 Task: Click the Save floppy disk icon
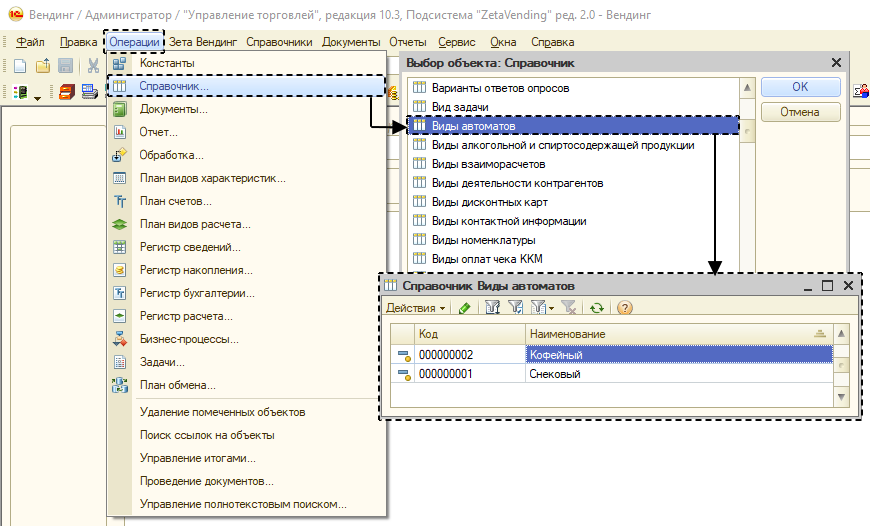(x=65, y=65)
